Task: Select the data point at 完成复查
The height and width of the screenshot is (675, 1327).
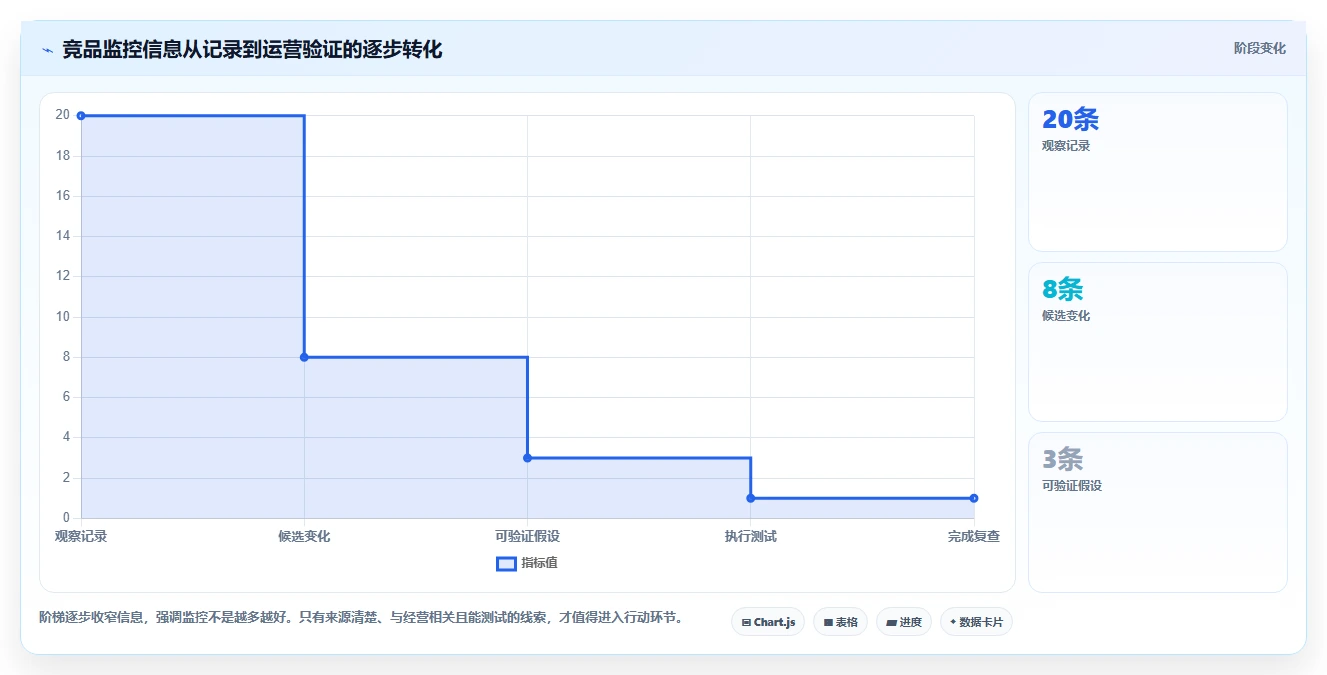Action: click(x=974, y=498)
